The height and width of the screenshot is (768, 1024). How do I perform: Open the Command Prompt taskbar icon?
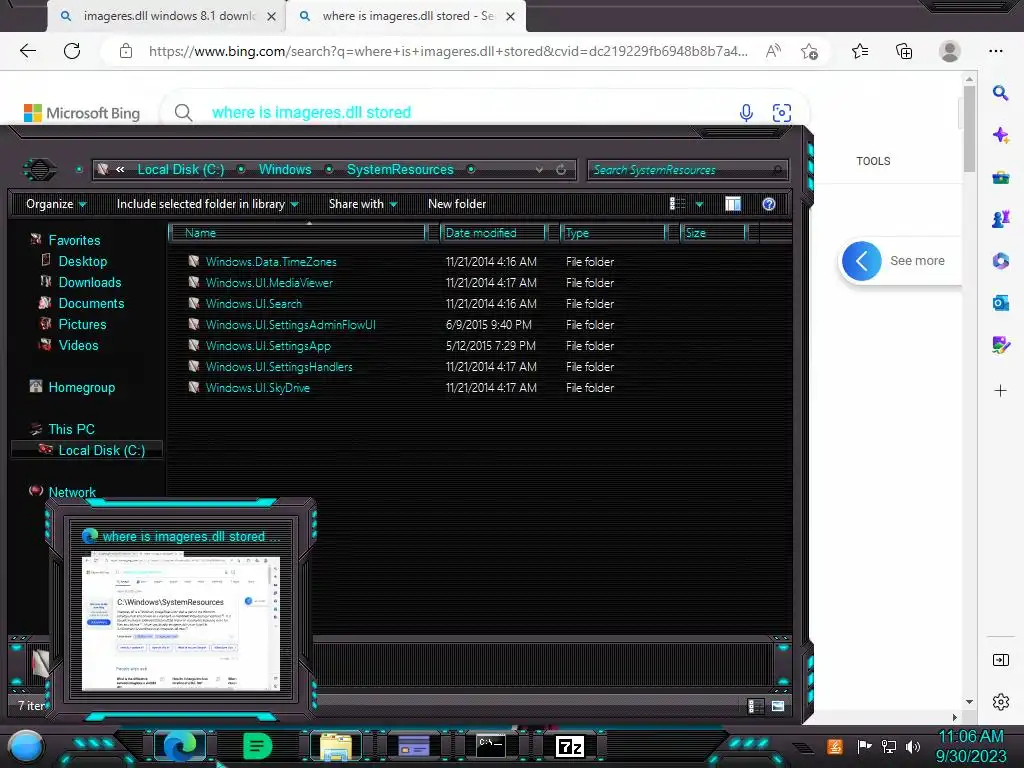pos(490,745)
